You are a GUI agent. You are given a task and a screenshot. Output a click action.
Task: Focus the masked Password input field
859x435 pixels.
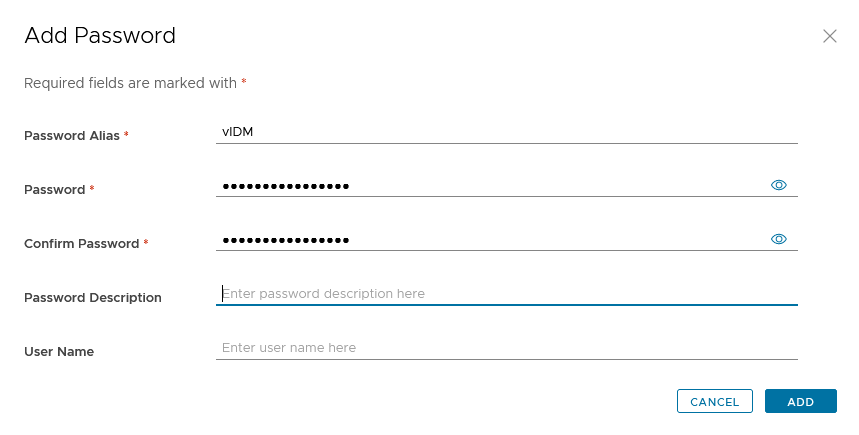pos(490,185)
